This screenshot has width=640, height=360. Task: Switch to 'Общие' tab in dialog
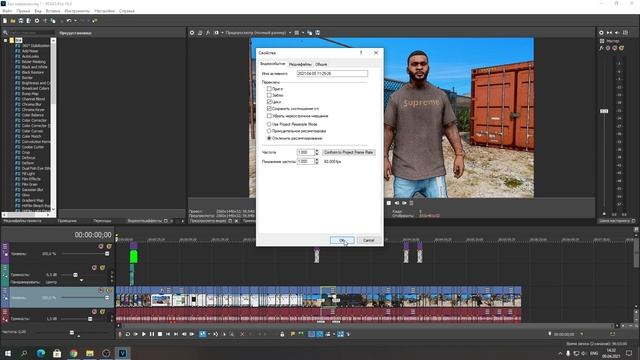click(x=321, y=64)
